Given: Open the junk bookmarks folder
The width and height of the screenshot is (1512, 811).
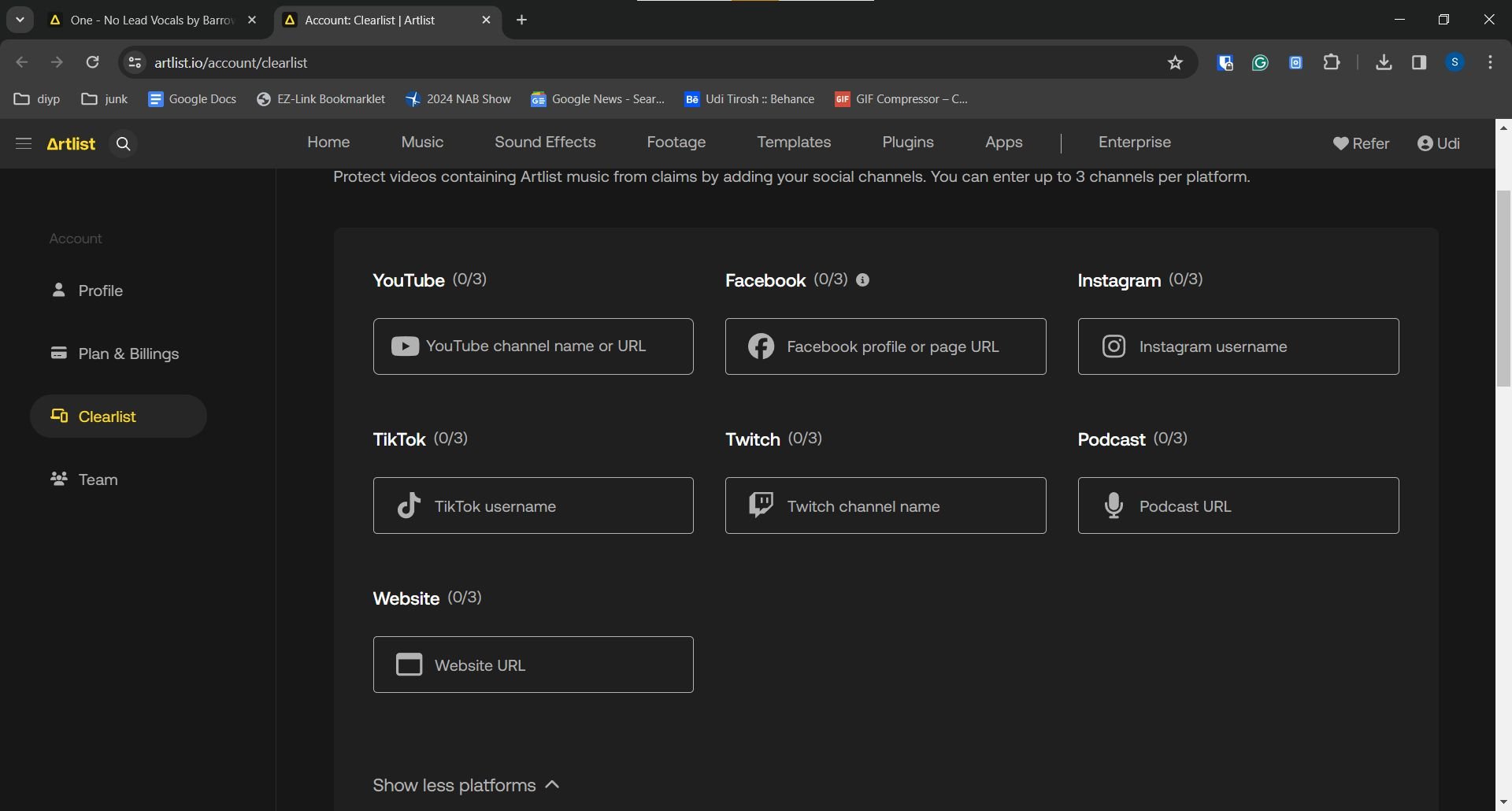Looking at the screenshot, I should 105,98.
